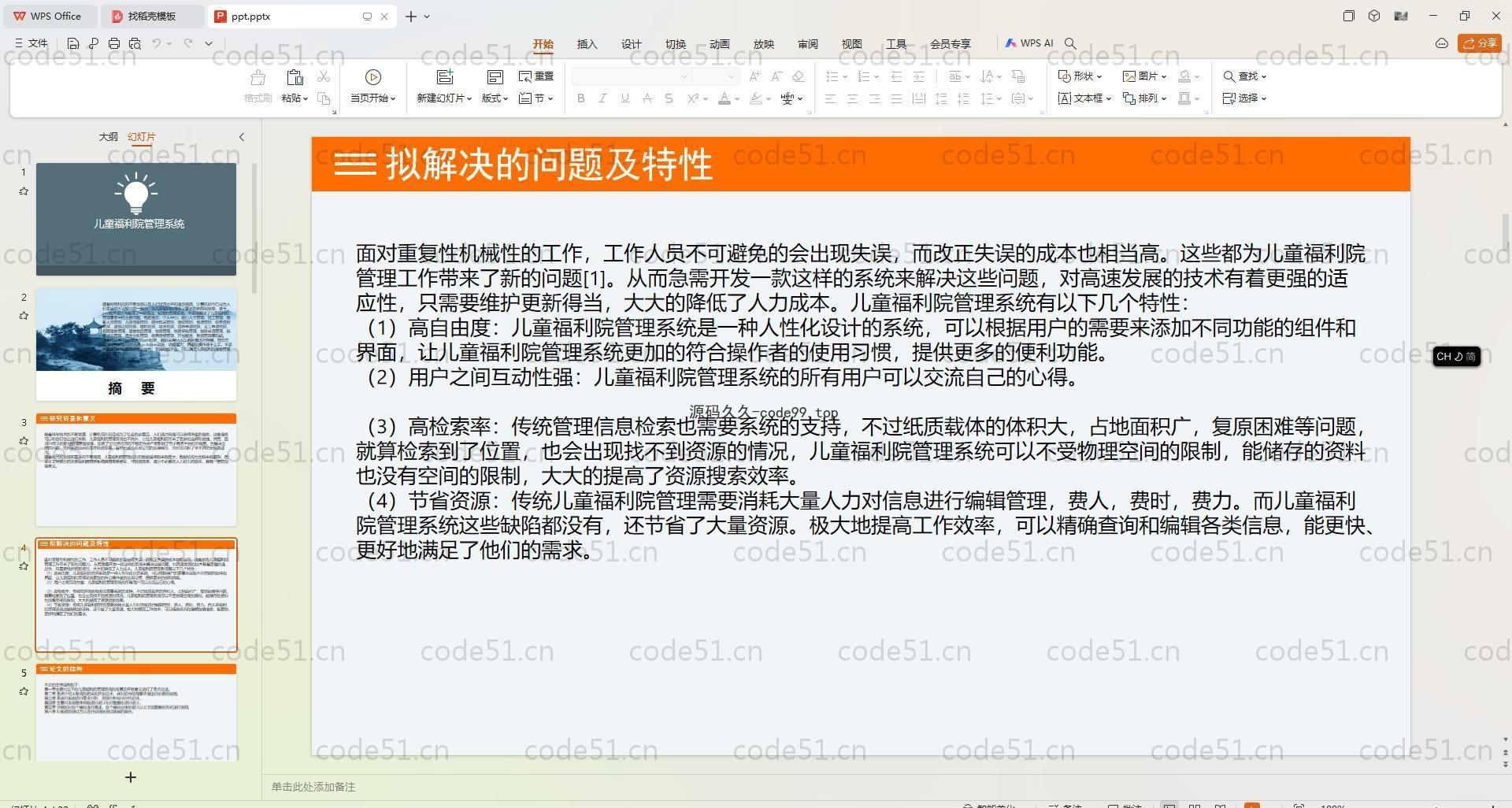Click the Reset (重置) button
This screenshot has width=1512, height=808.
tap(536, 76)
